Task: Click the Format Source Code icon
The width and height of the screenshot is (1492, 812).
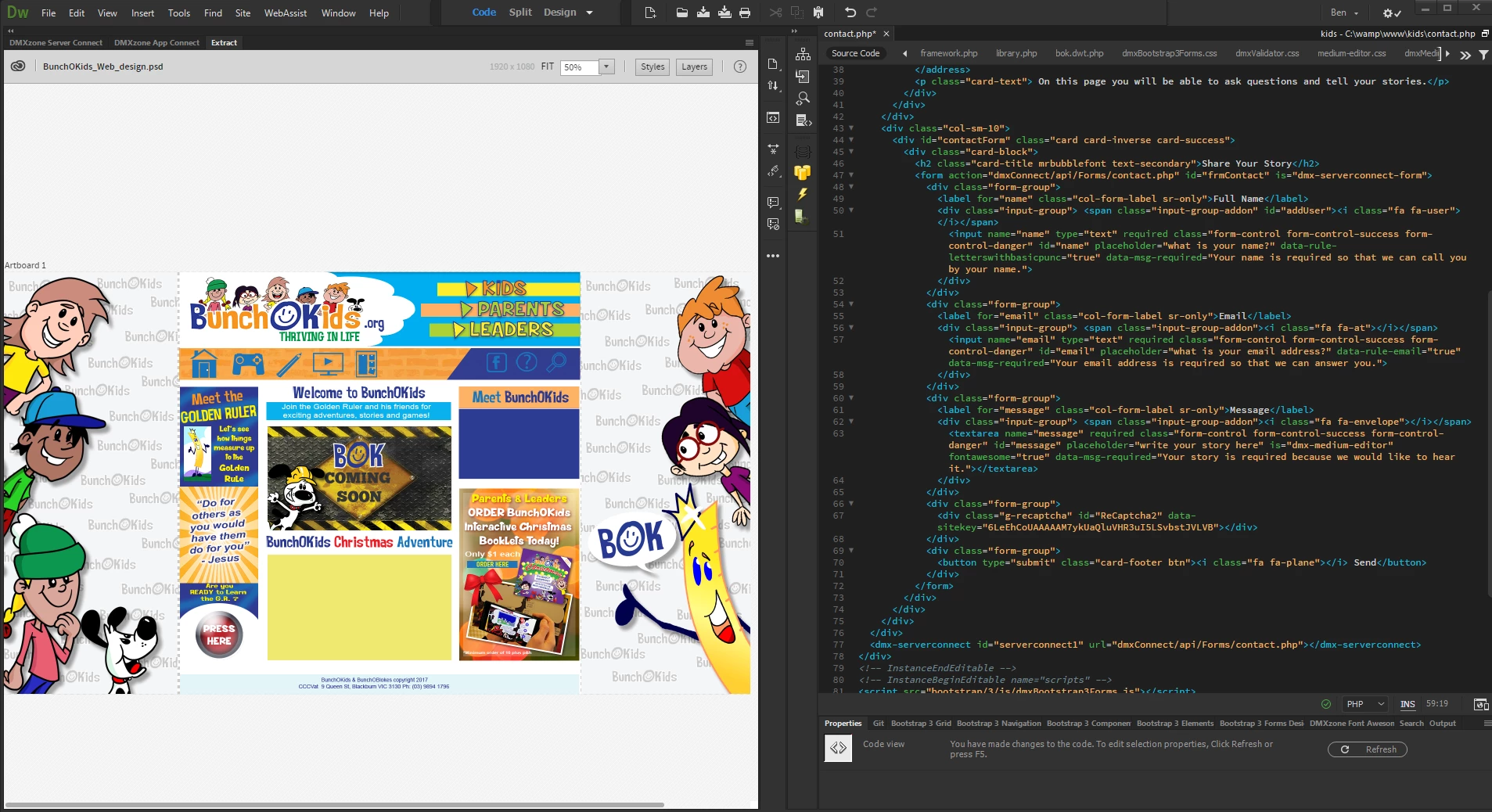Action: pos(773,171)
